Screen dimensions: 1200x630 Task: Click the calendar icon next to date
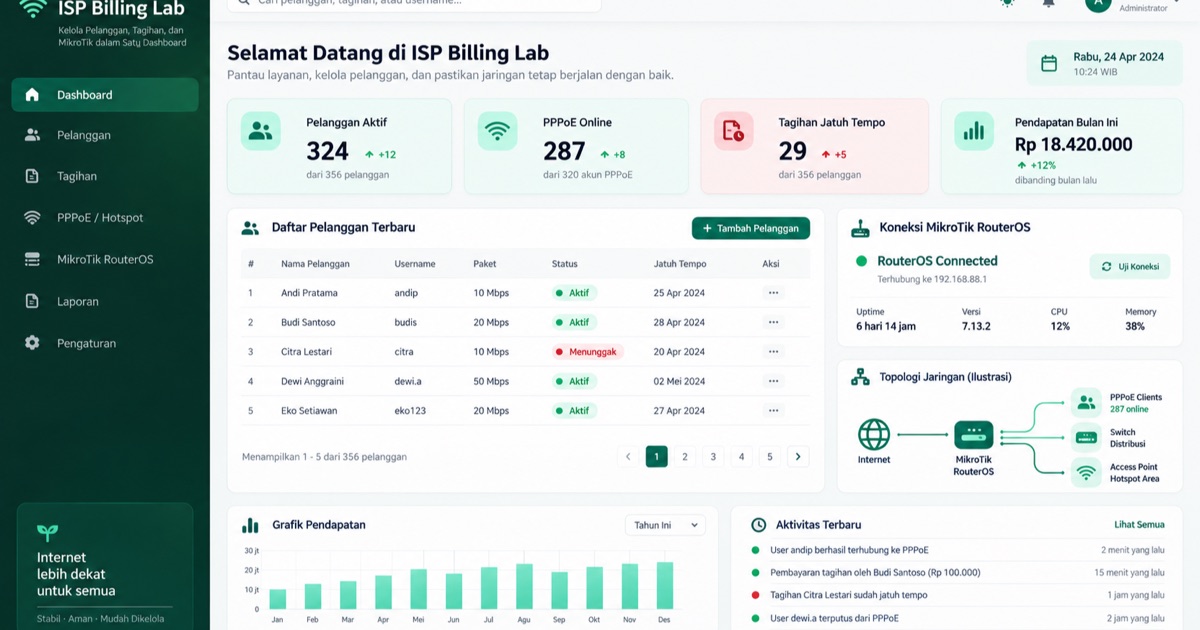point(1049,64)
